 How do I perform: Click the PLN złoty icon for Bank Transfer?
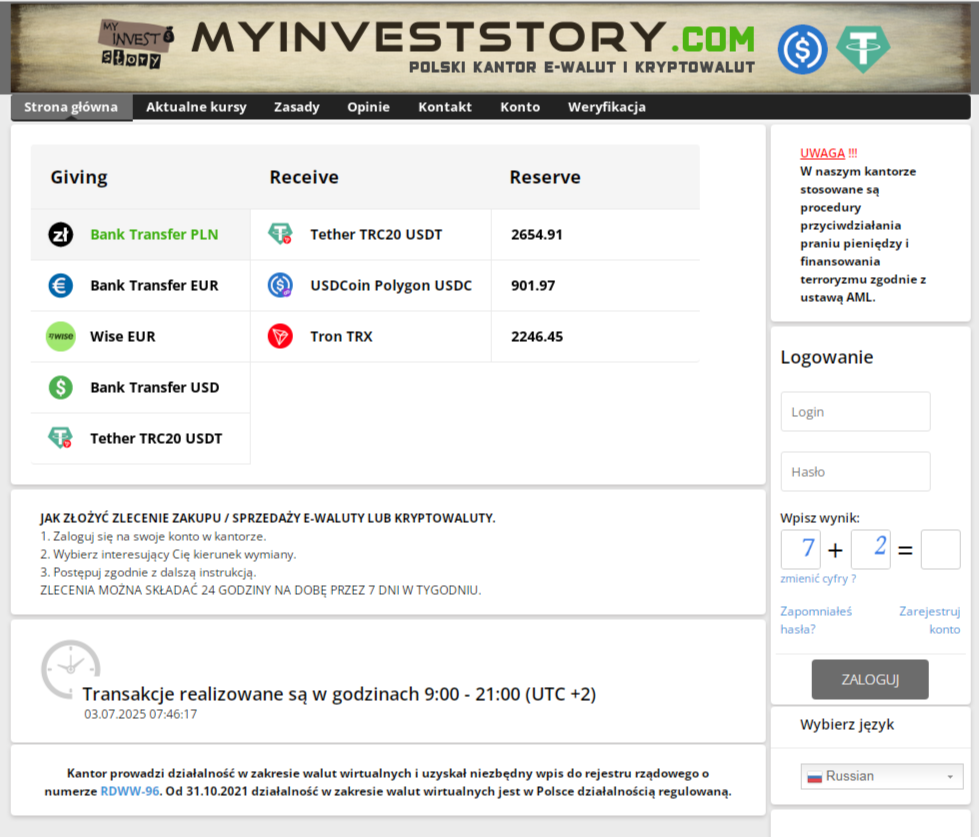(x=61, y=235)
